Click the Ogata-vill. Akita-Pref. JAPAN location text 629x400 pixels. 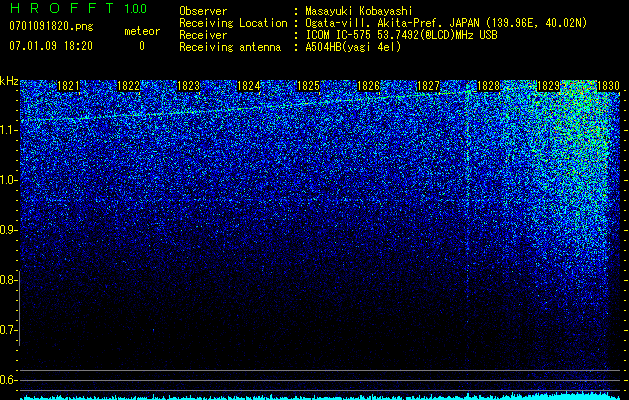446,23
